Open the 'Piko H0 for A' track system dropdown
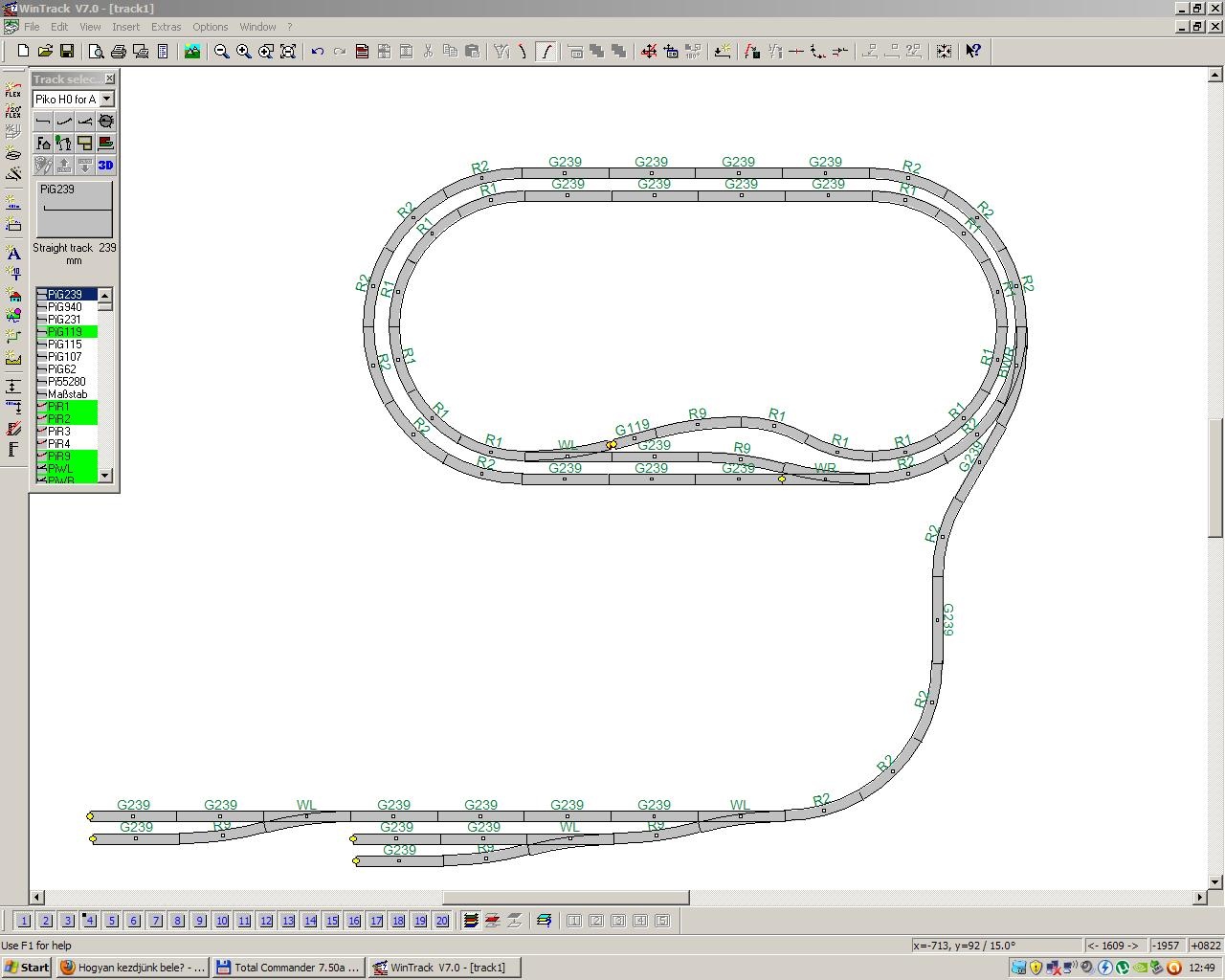Viewport: 1225px width, 980px height. click(x=107, y=100)
